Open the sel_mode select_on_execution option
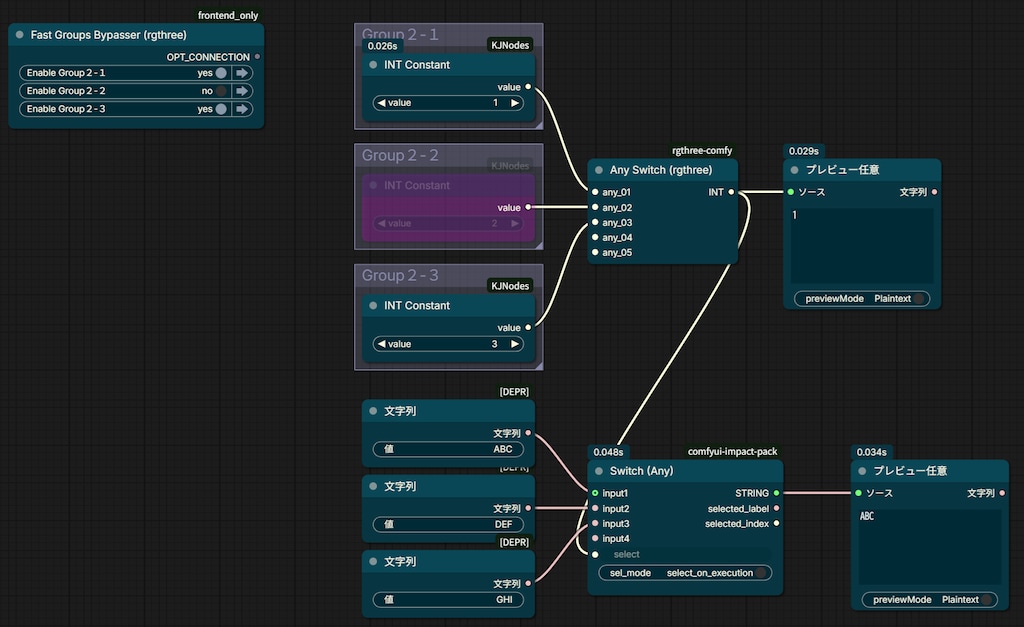 coord(685,573)
